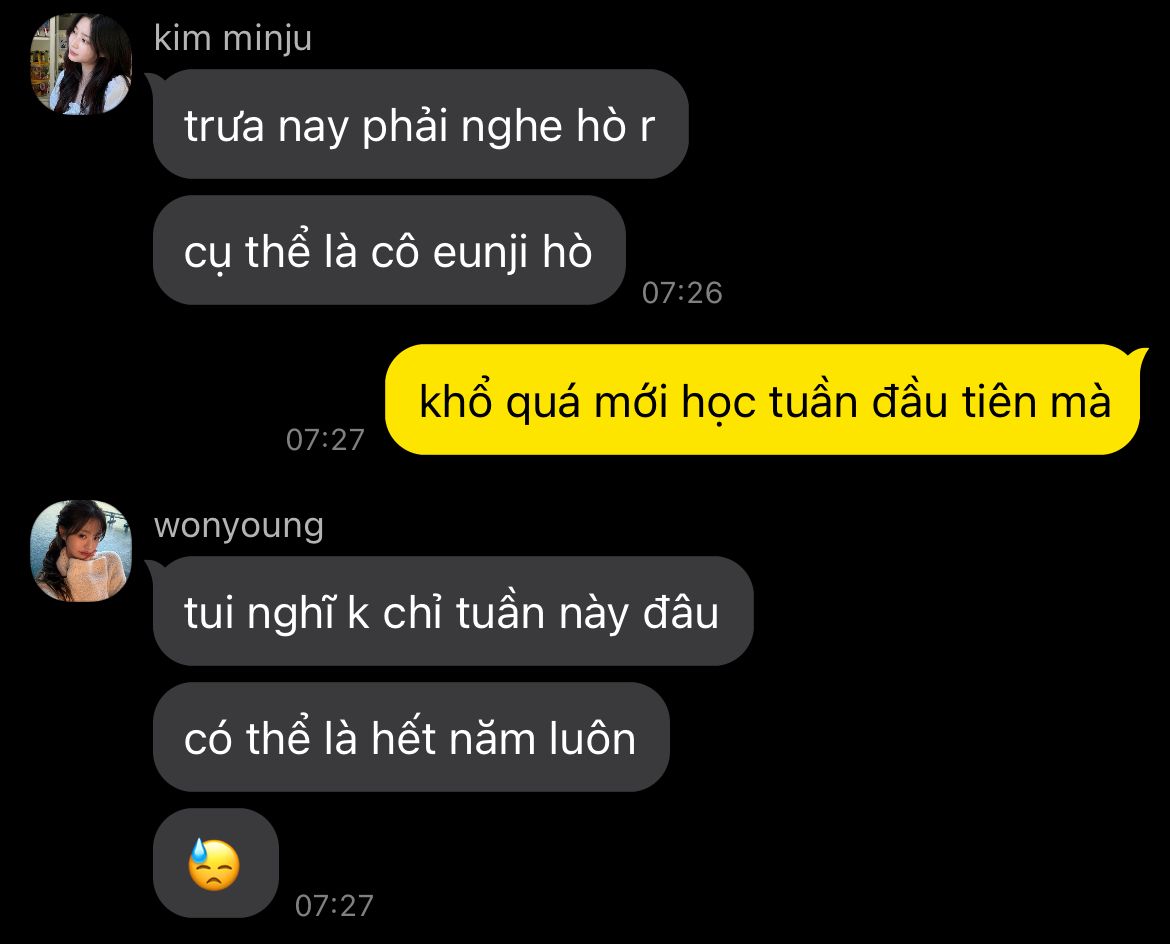Select message 'tui nghĩ k chỉ tuần này đâu'
Image resolution: width=1170 pixels, height=944 pixels.
[x=452, y=611]
